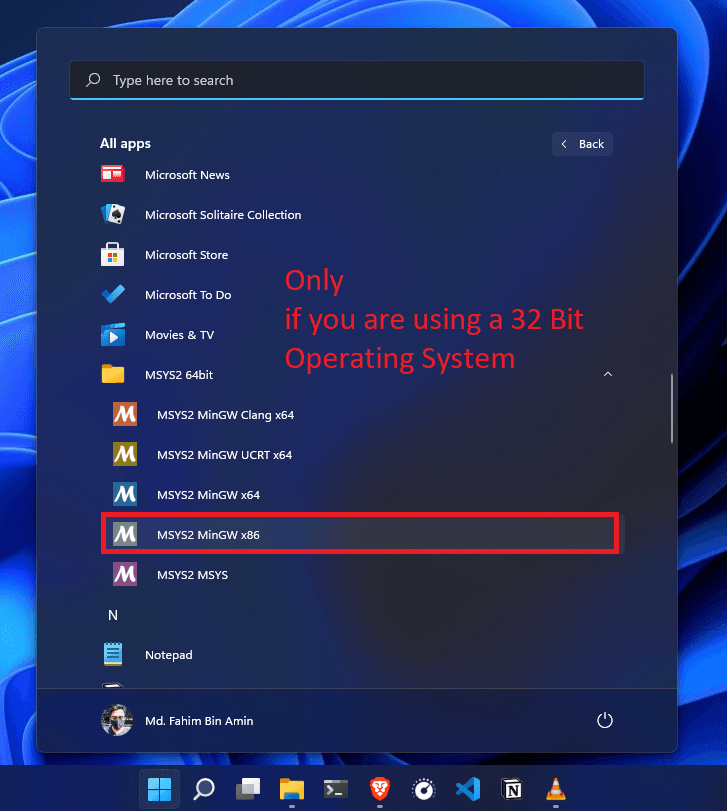Open Microsoft News app icon
Viewport: 727px width, 811px height.
click(113, 174)
